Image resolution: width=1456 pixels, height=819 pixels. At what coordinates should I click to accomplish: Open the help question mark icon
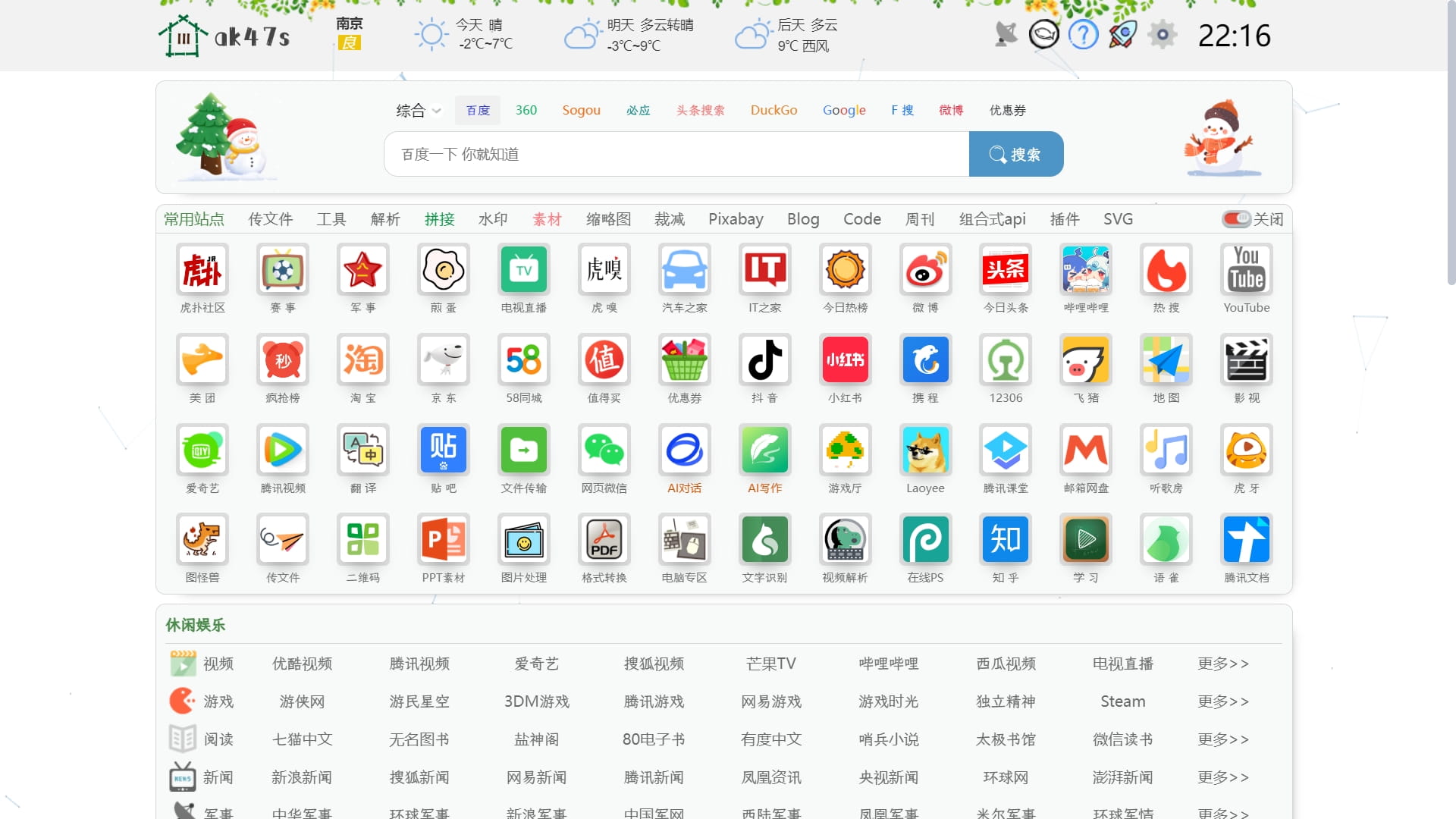[1083, 35]
